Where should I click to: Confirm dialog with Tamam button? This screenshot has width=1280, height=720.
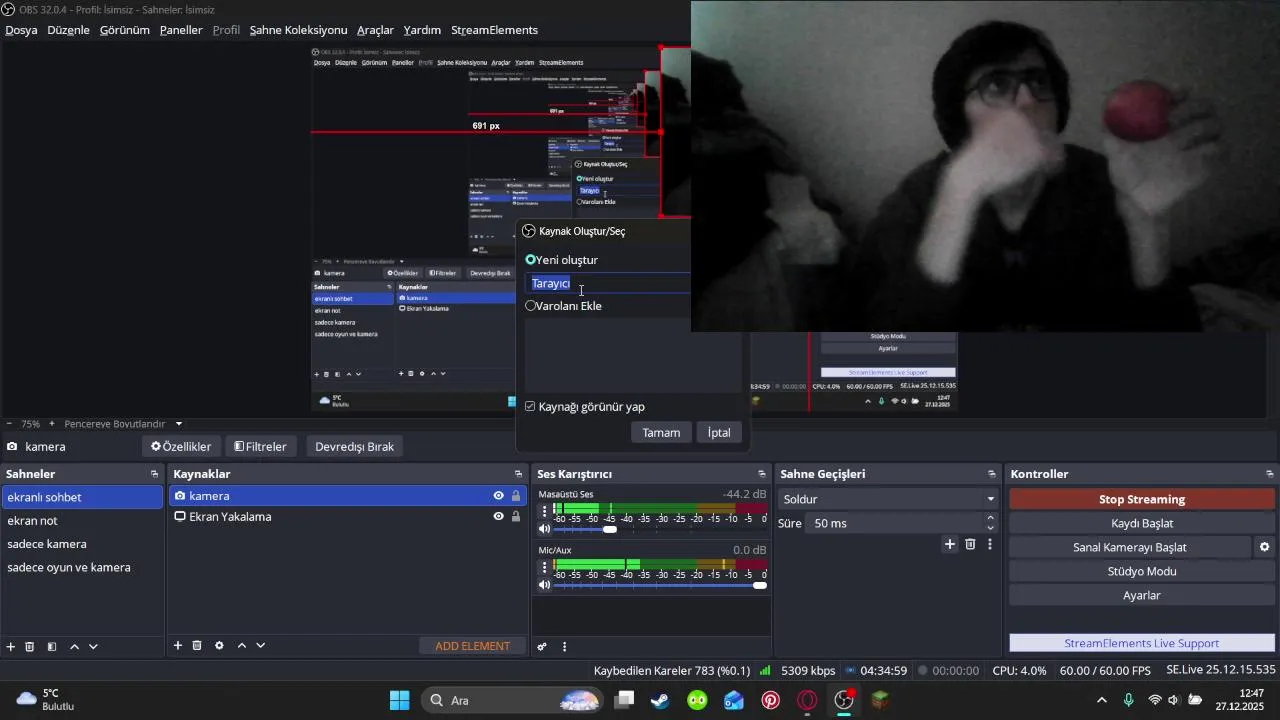[661, 433]
